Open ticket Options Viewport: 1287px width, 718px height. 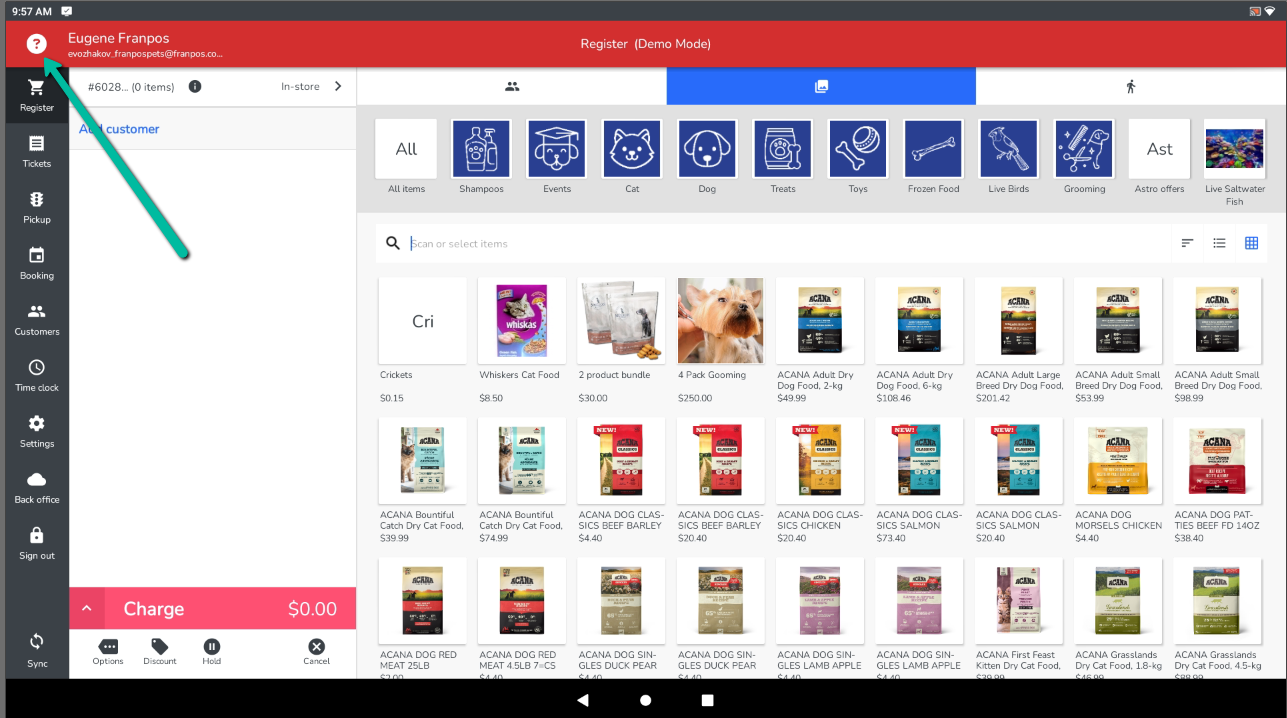[108, 652]
